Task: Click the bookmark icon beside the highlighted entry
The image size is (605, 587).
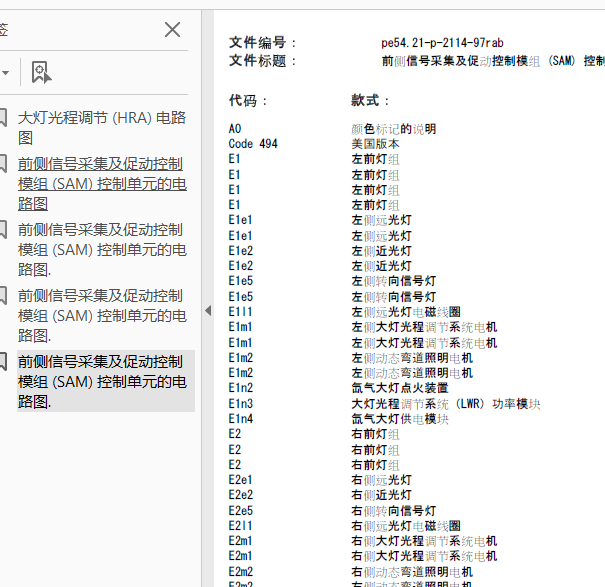Action: point(3,362)
